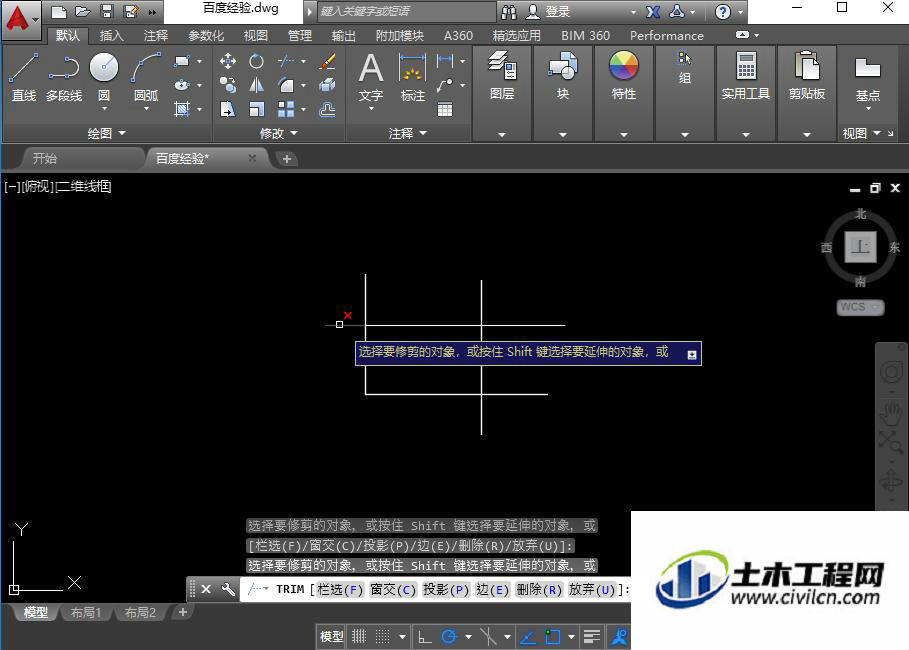The height and width of the screenshot is (650, 909).
Task: Click the Array tool icon
Action: point(286,109)
